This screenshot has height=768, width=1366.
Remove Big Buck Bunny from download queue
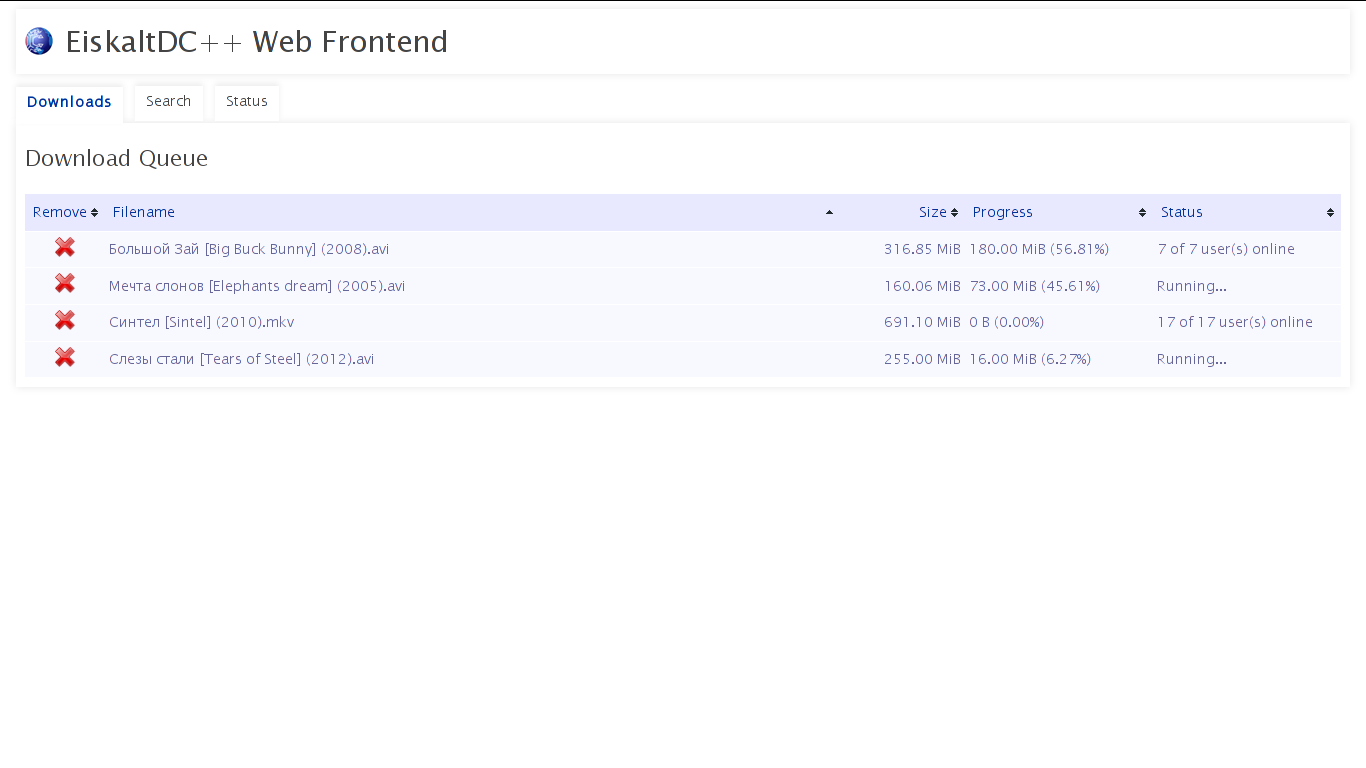[65, 247]
